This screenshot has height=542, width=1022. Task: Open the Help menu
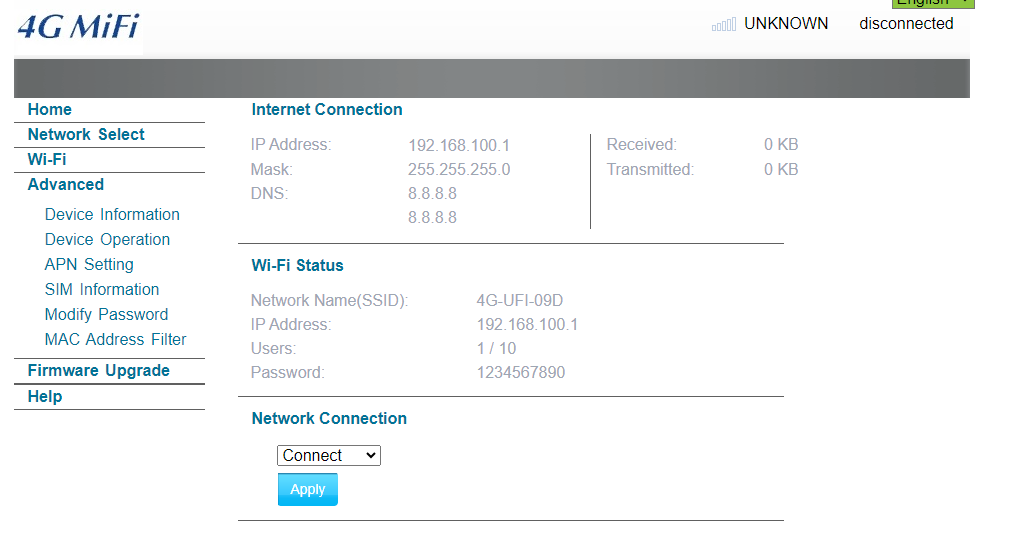tap(45, 397)
